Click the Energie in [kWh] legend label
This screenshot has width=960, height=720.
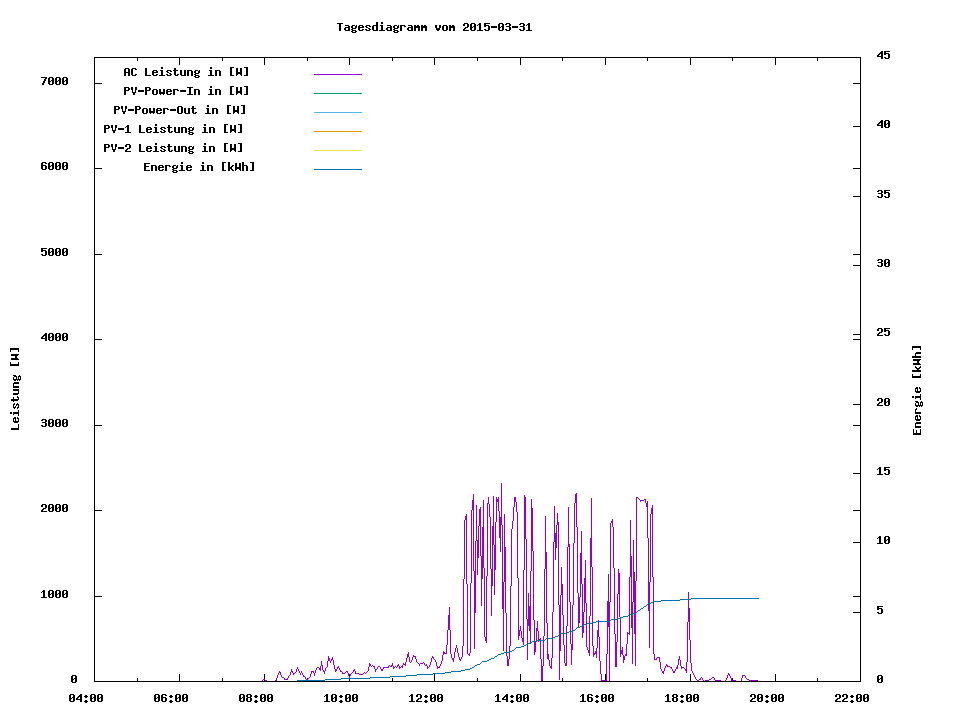click(x=199, y=167)
